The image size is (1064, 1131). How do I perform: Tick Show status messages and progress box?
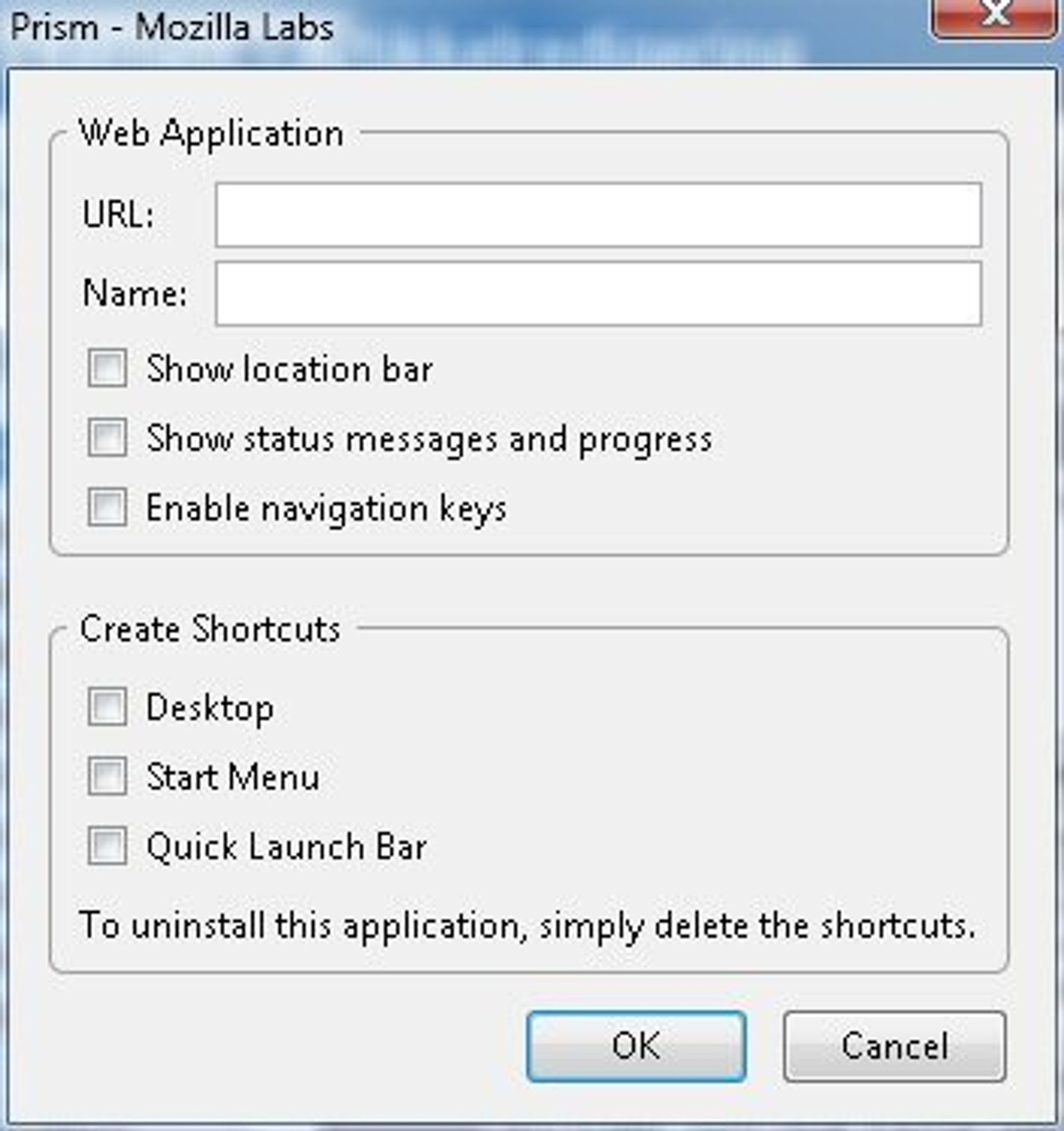(x=107, y=437)
